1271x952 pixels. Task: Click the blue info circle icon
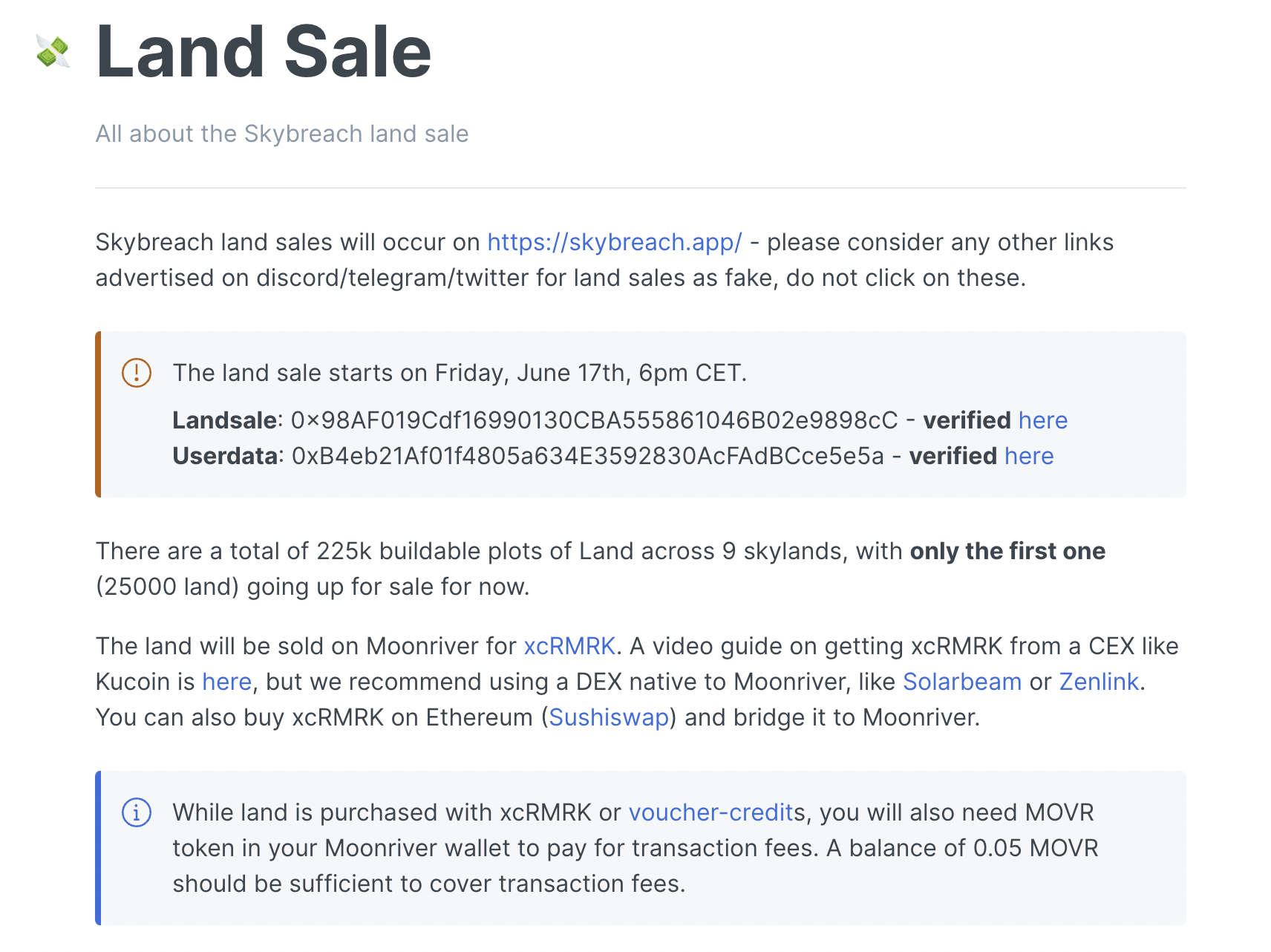click(x=137, y=812)
